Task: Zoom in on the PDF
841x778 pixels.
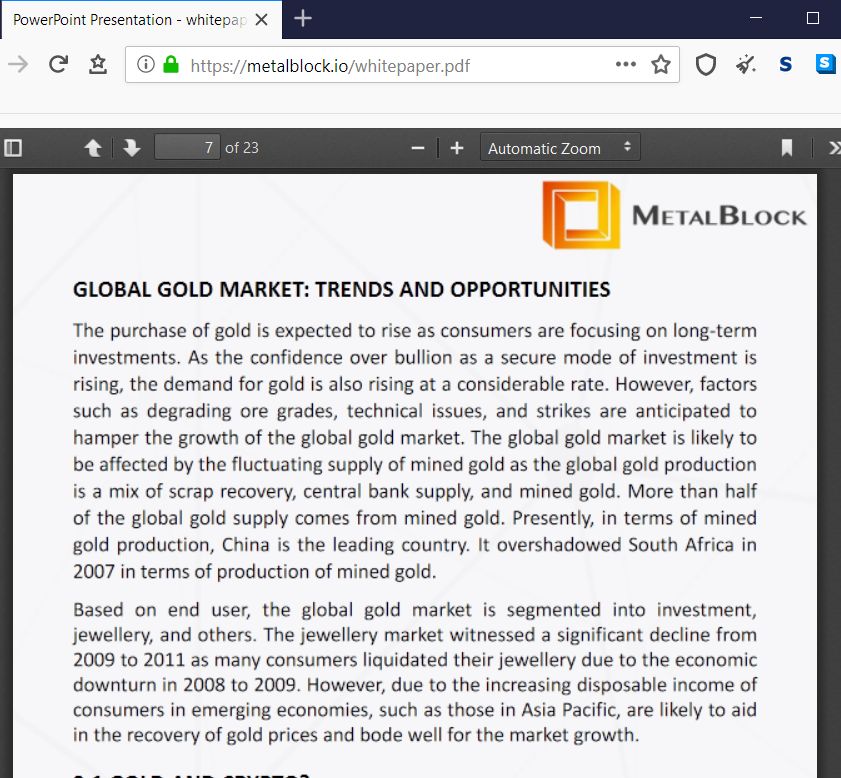Action: tap(457, 148)
